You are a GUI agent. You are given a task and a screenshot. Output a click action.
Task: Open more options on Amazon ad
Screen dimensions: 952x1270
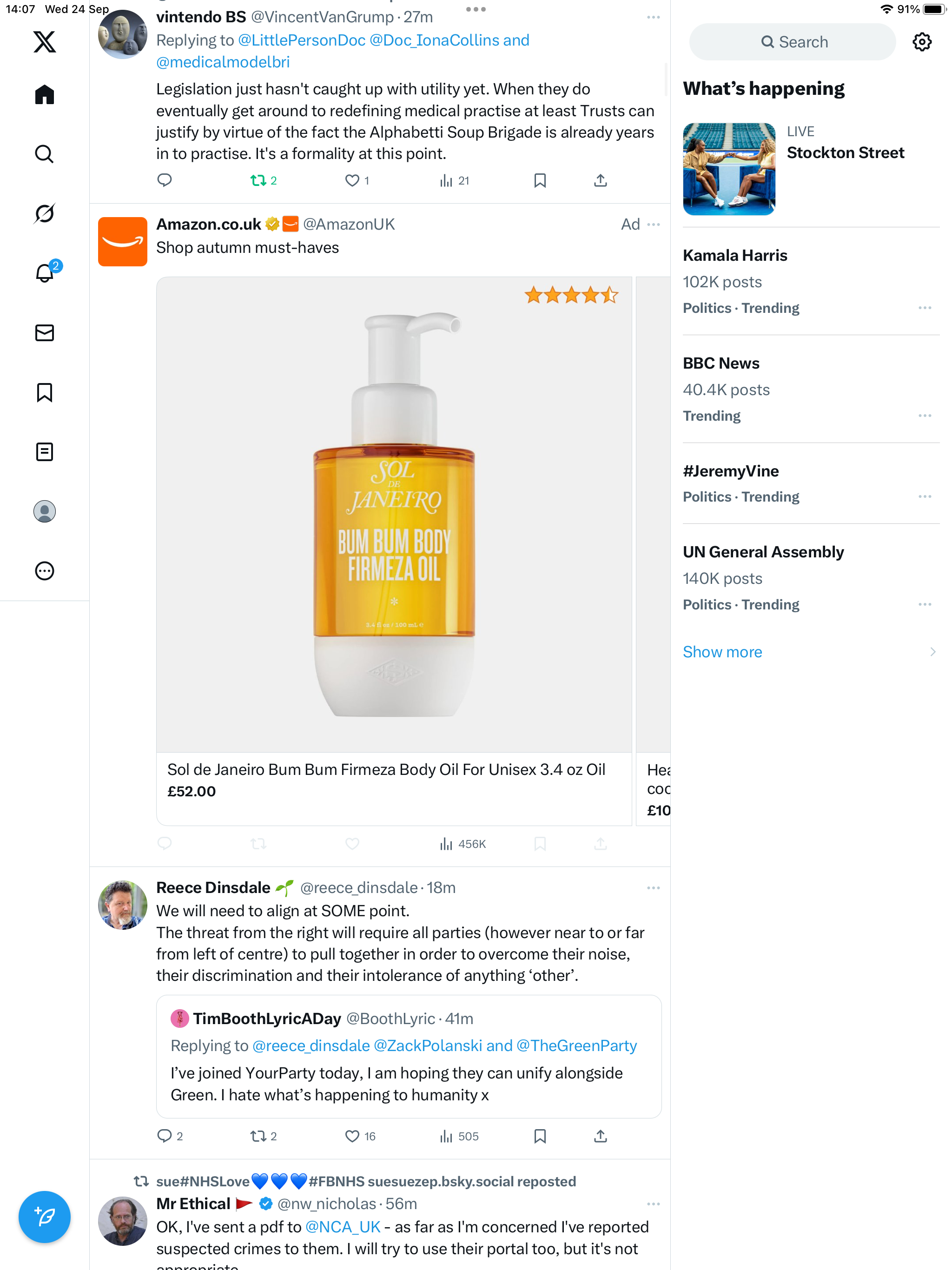click(x=654, y=225)
